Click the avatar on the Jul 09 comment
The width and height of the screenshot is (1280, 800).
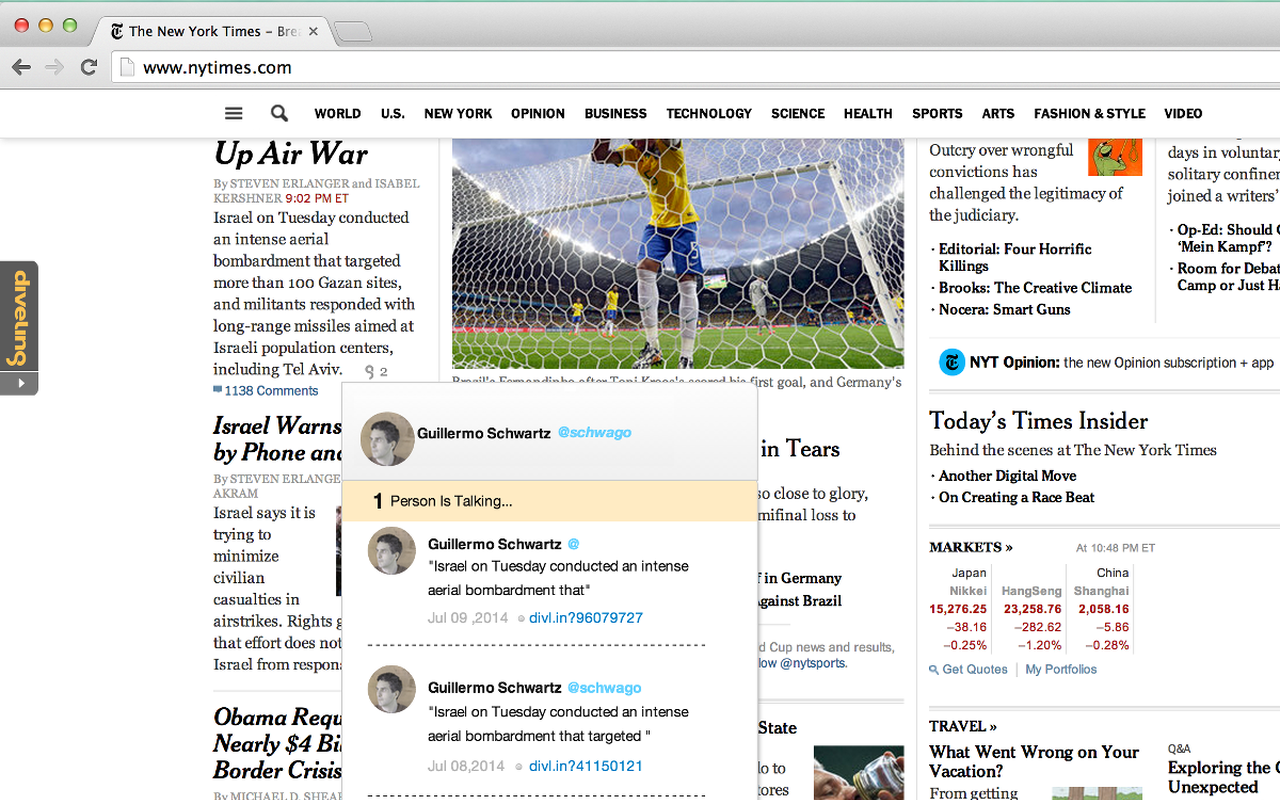click(x=392, y=551)
